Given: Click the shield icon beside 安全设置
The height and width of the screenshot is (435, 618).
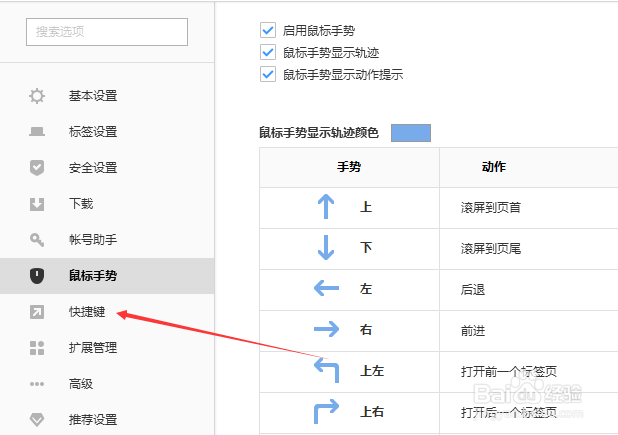Looking at the screenshot, I should [37, 168].
